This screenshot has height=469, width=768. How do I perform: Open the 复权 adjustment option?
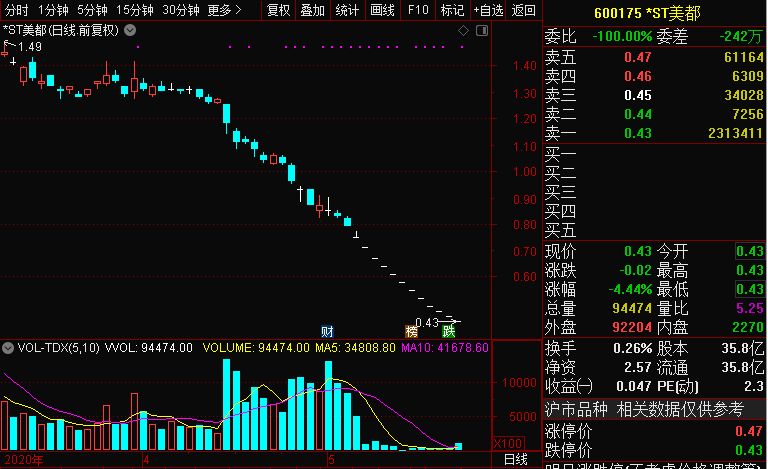tap(278, 10)
